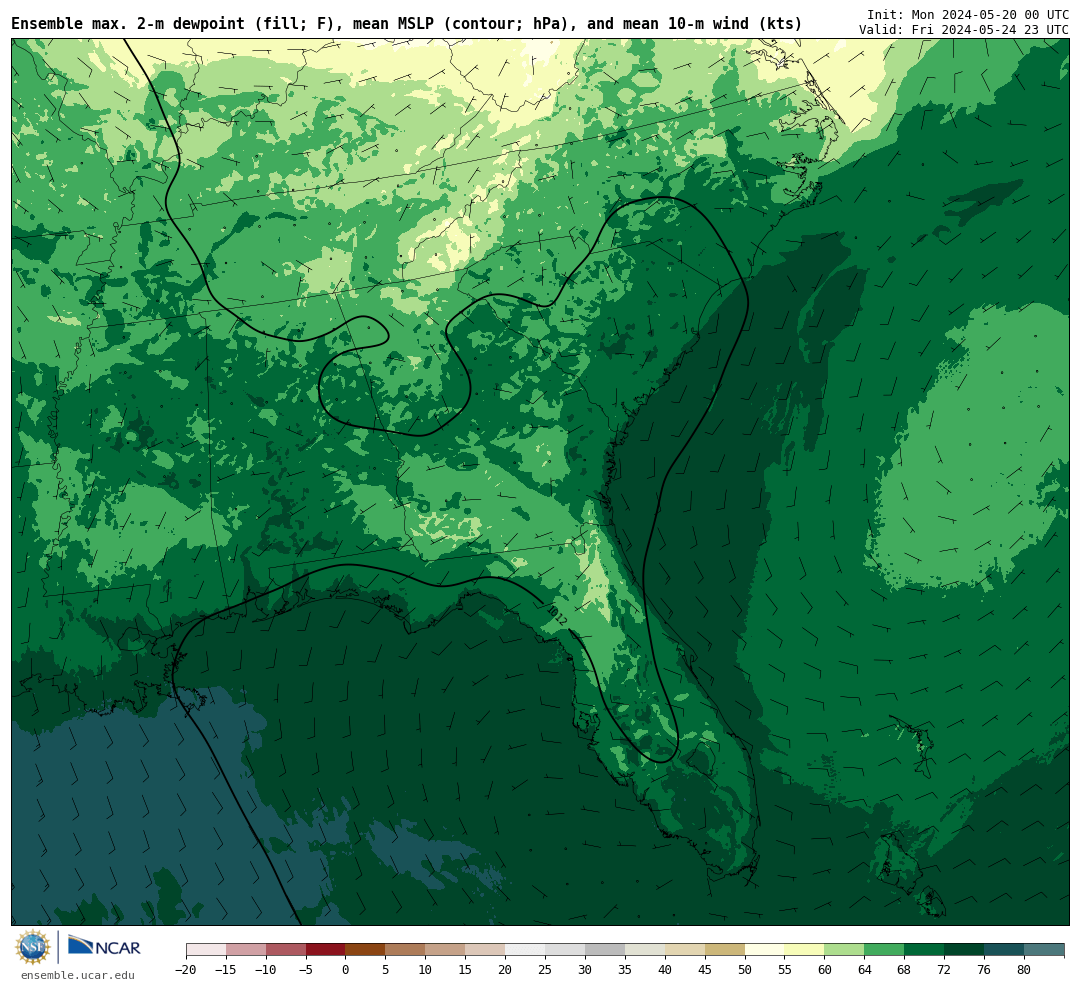Pick the colorbar swatch between 15 and 20

tap(486, 950)
